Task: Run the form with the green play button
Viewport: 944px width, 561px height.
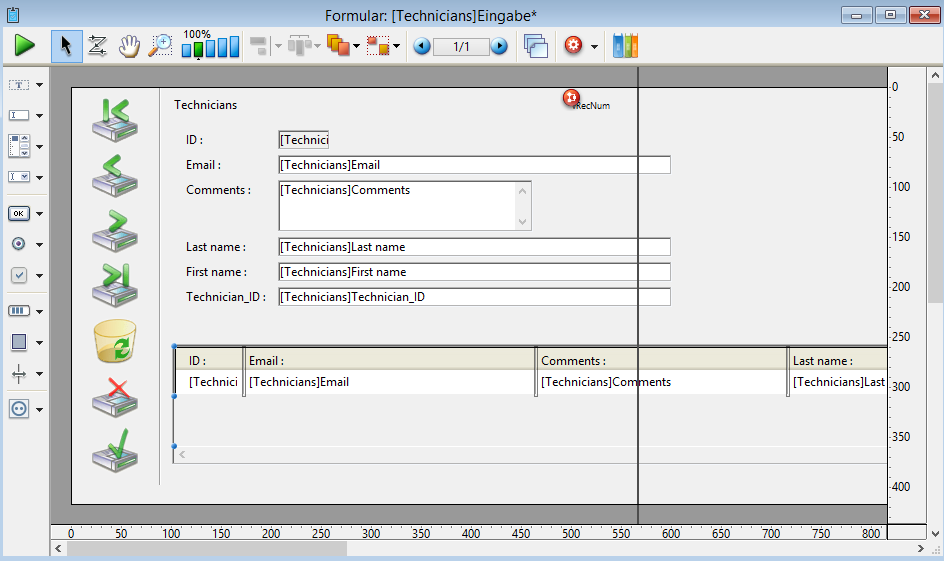Action: [x=25, y=45]
